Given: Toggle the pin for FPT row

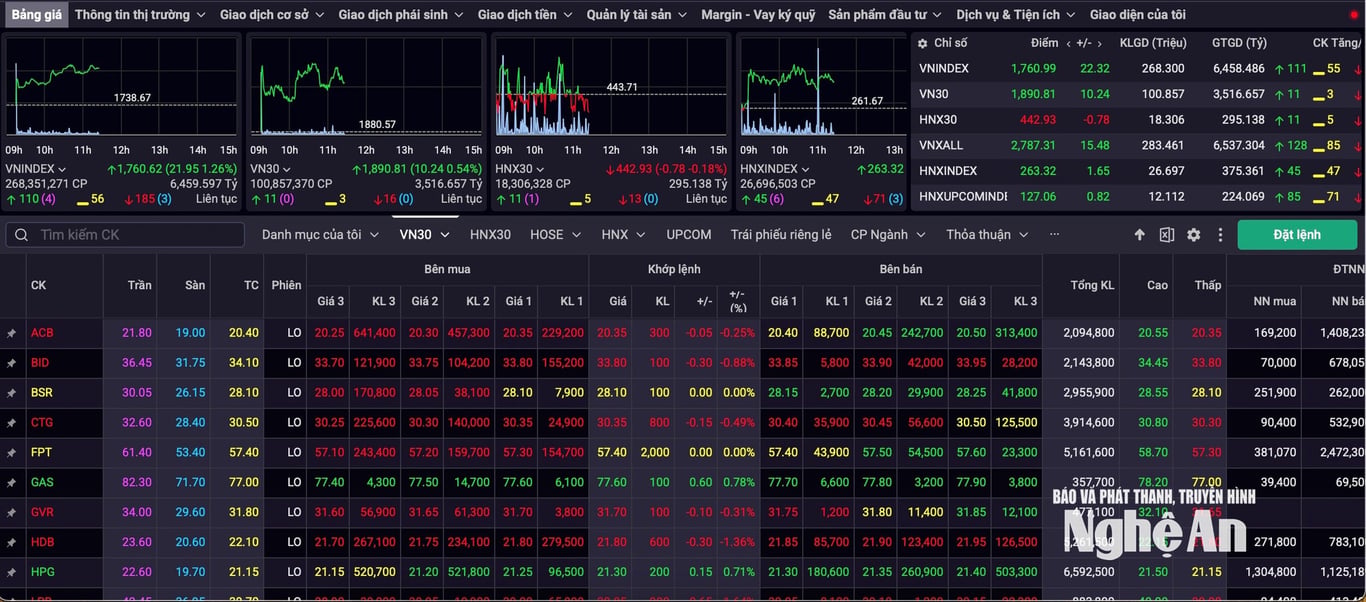Looking at the screenshot, I should (x=12, y=453).
